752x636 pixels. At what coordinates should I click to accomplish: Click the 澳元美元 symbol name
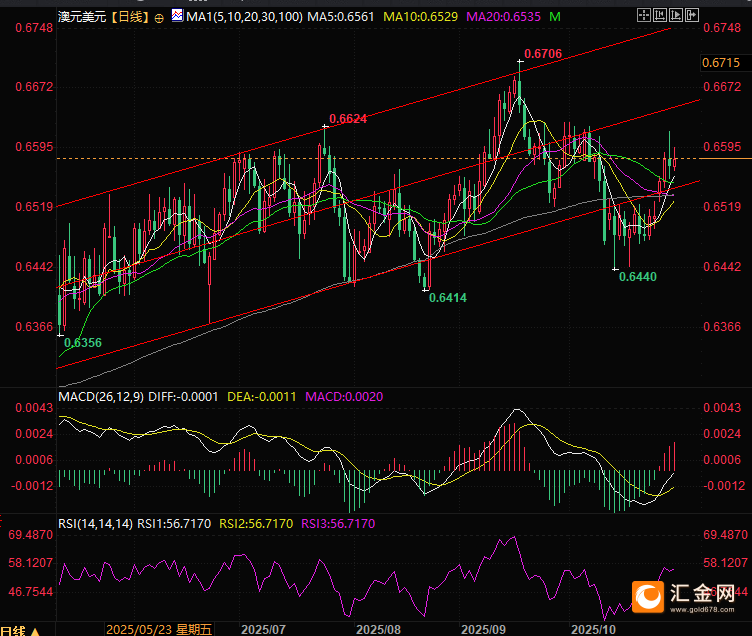pyautogui.click(x=83, y=18)
